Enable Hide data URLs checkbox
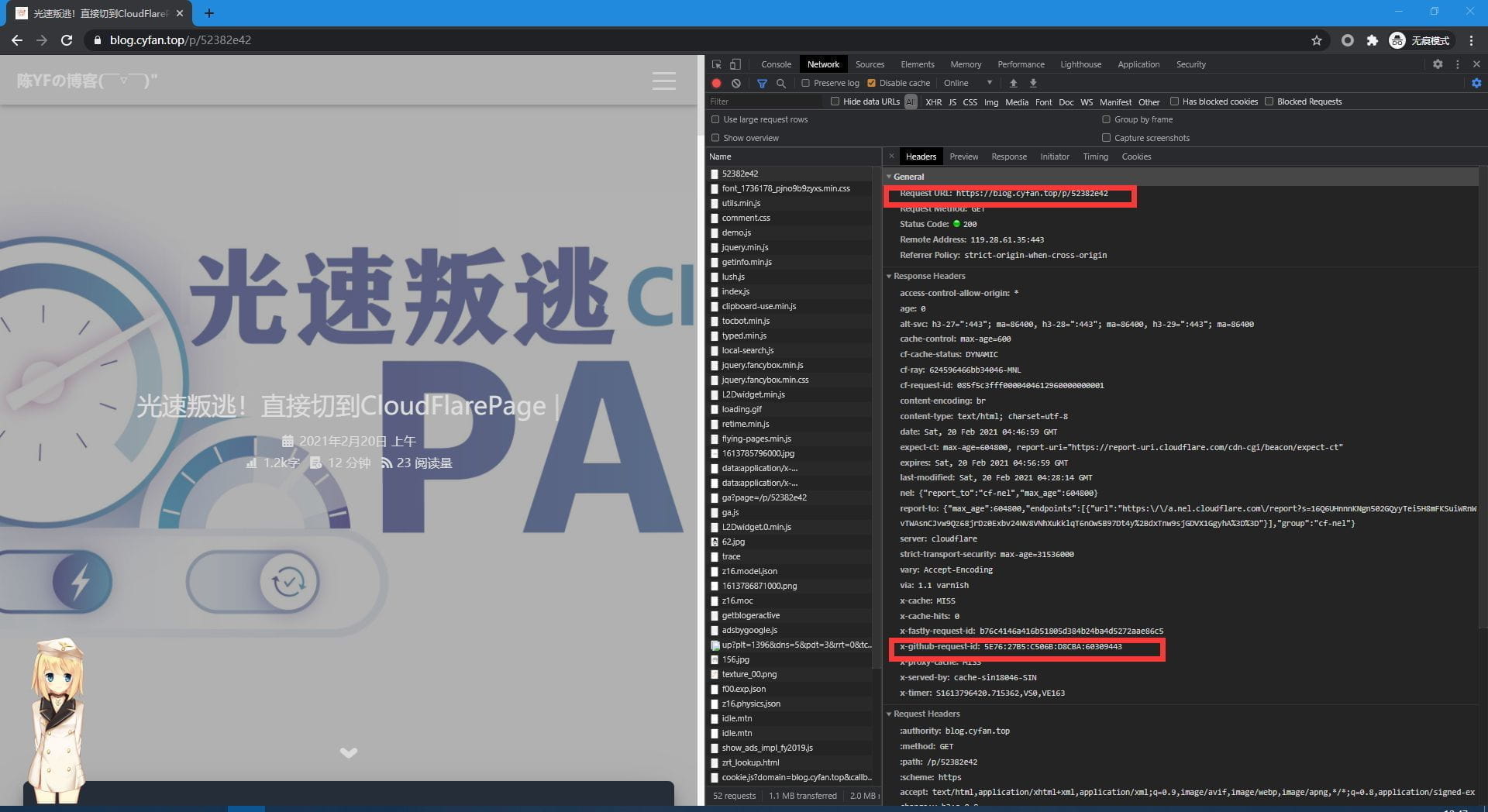The height and width of the screenshot is (812, 1488). 835,101
